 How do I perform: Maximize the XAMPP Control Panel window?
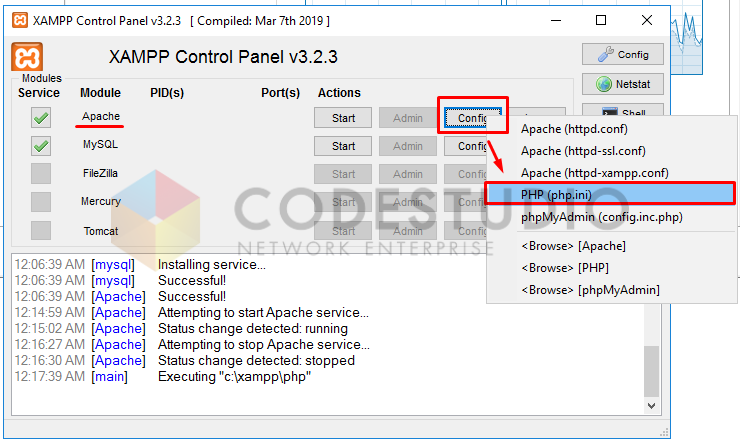601,21
